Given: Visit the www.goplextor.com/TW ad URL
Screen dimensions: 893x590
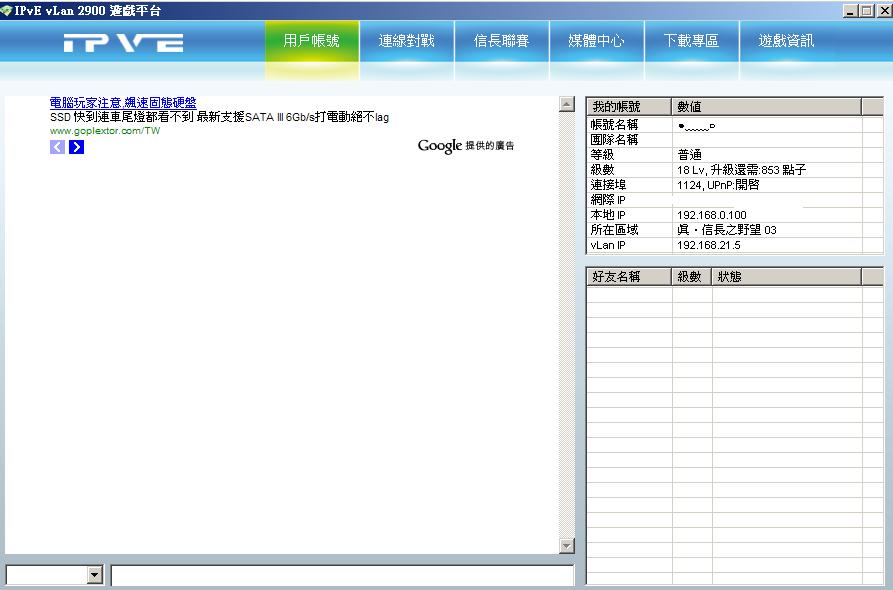Looking at the screenshot, I should 105,131.
